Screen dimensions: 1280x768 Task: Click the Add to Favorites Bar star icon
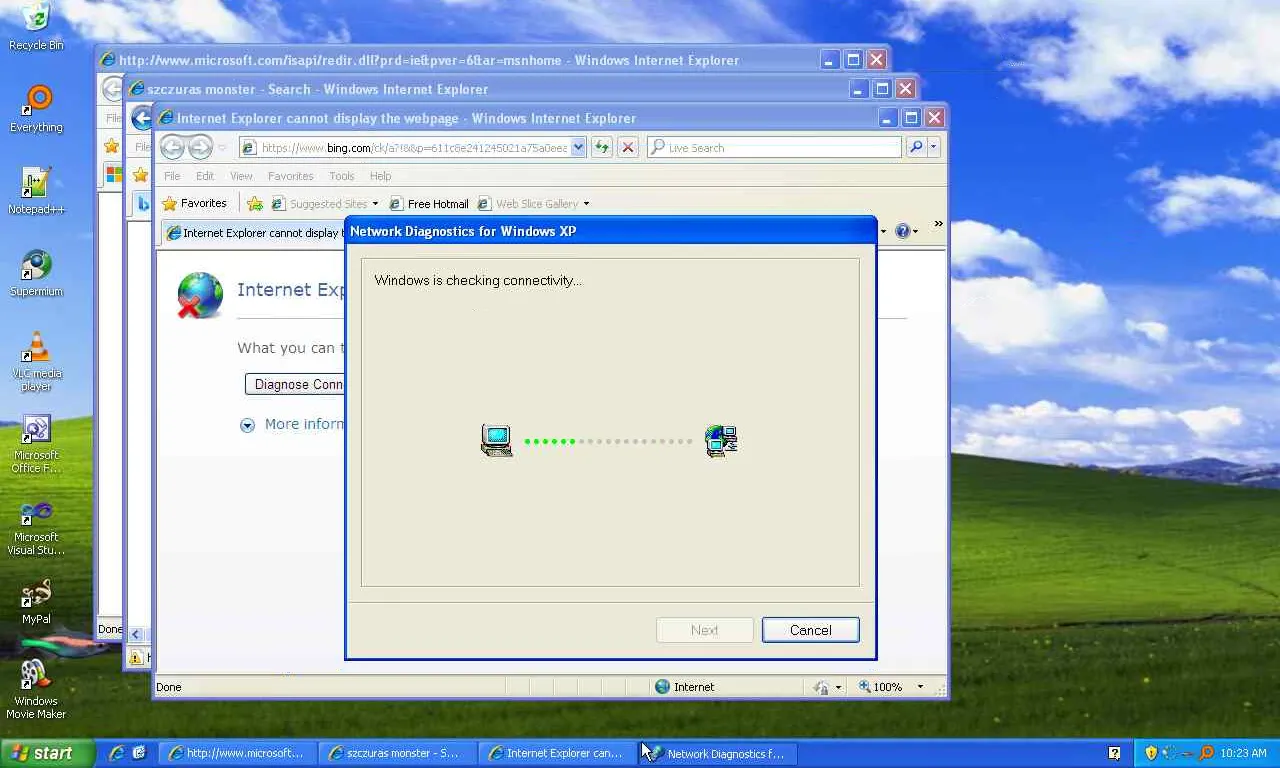click(x=255, y=204)
